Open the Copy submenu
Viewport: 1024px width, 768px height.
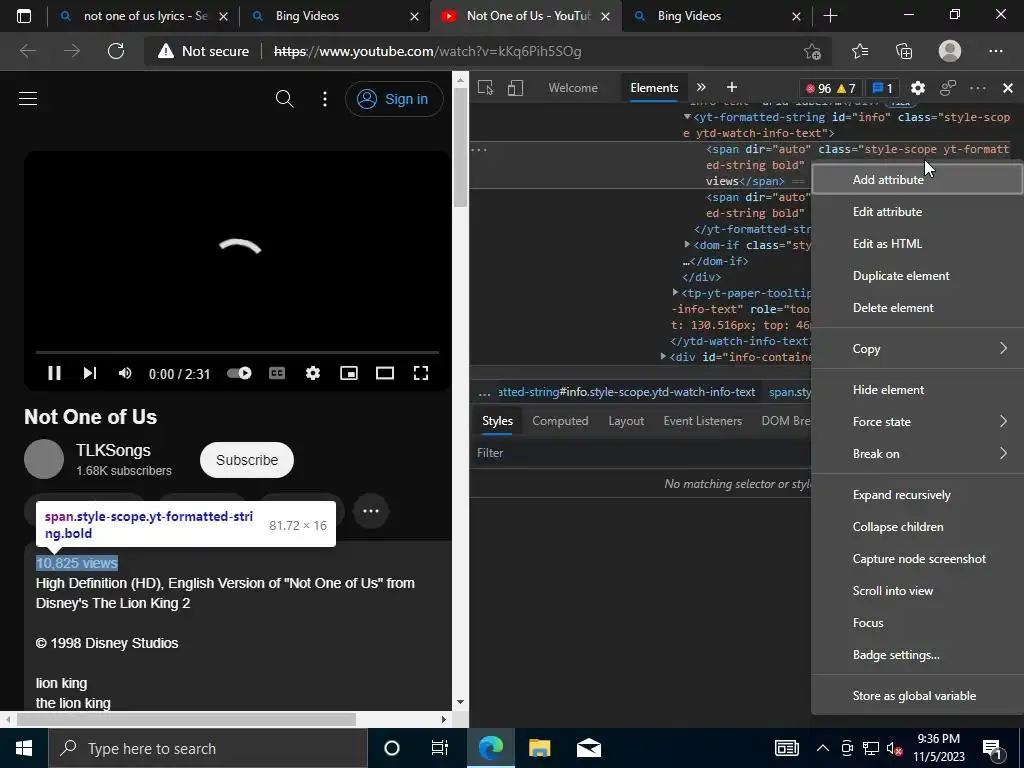pos(917,349)
